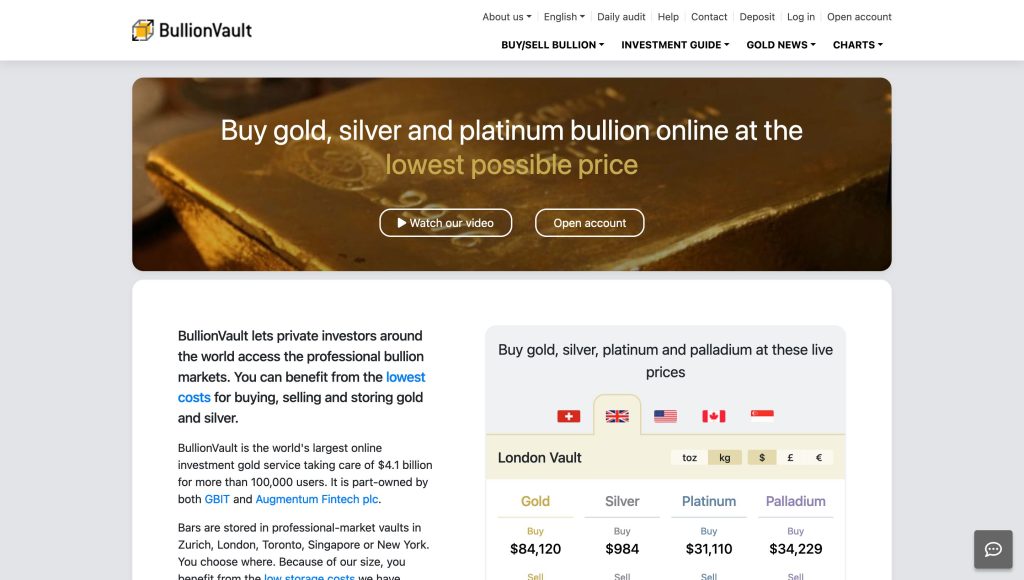Open the live chat widget icon

click(993, 549)
